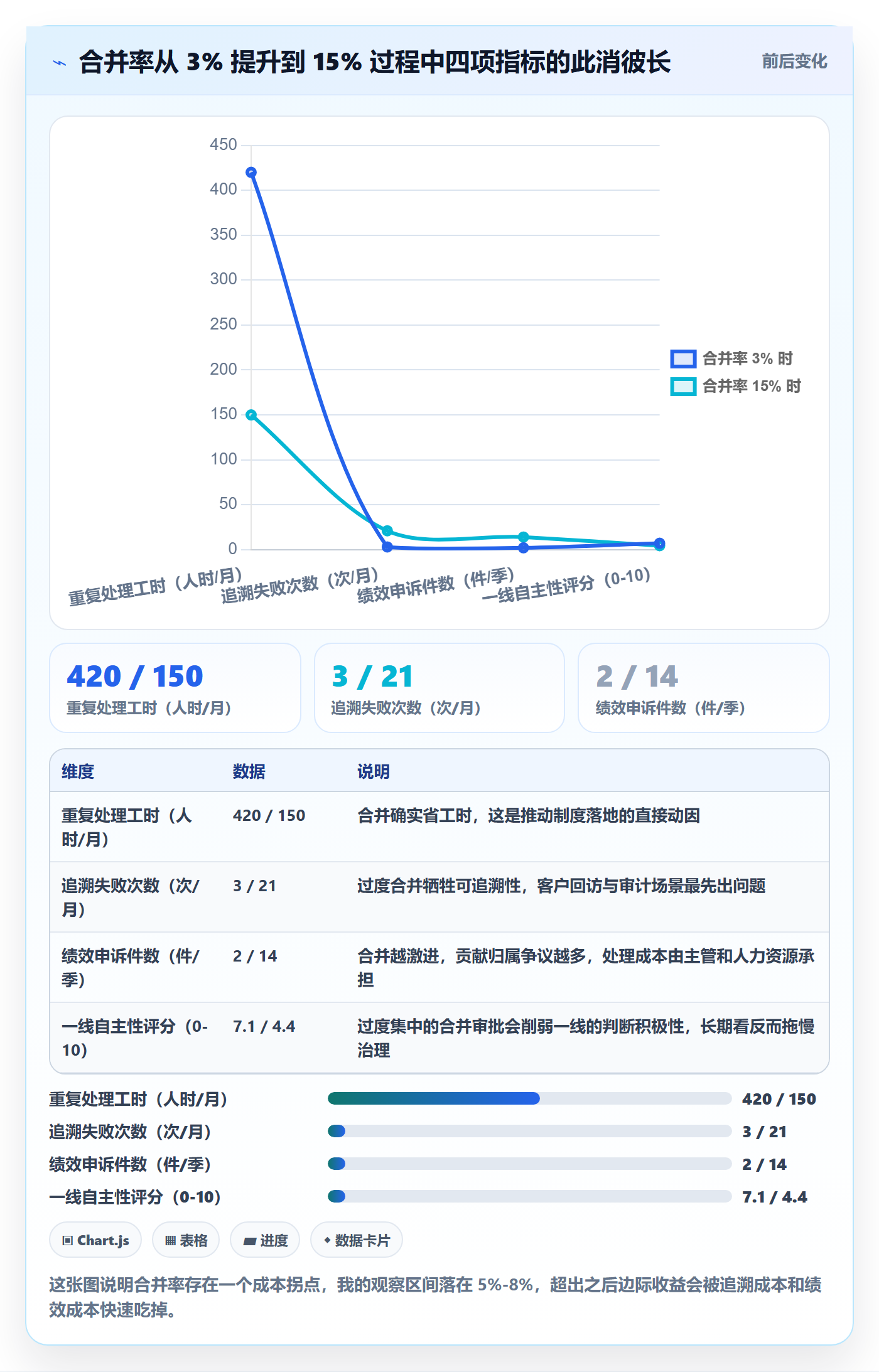Click the 合并越激进 description cell
879x1372 pixels.
pyautogui.click(x=586, y=968)
